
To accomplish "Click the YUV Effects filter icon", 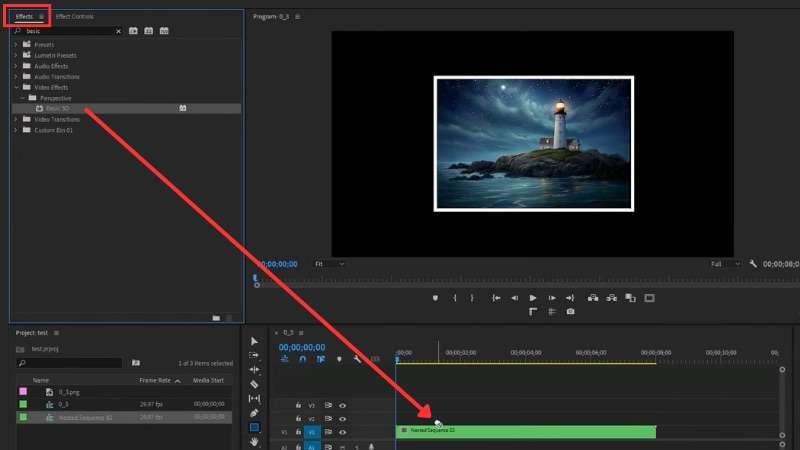I will 164,31.
